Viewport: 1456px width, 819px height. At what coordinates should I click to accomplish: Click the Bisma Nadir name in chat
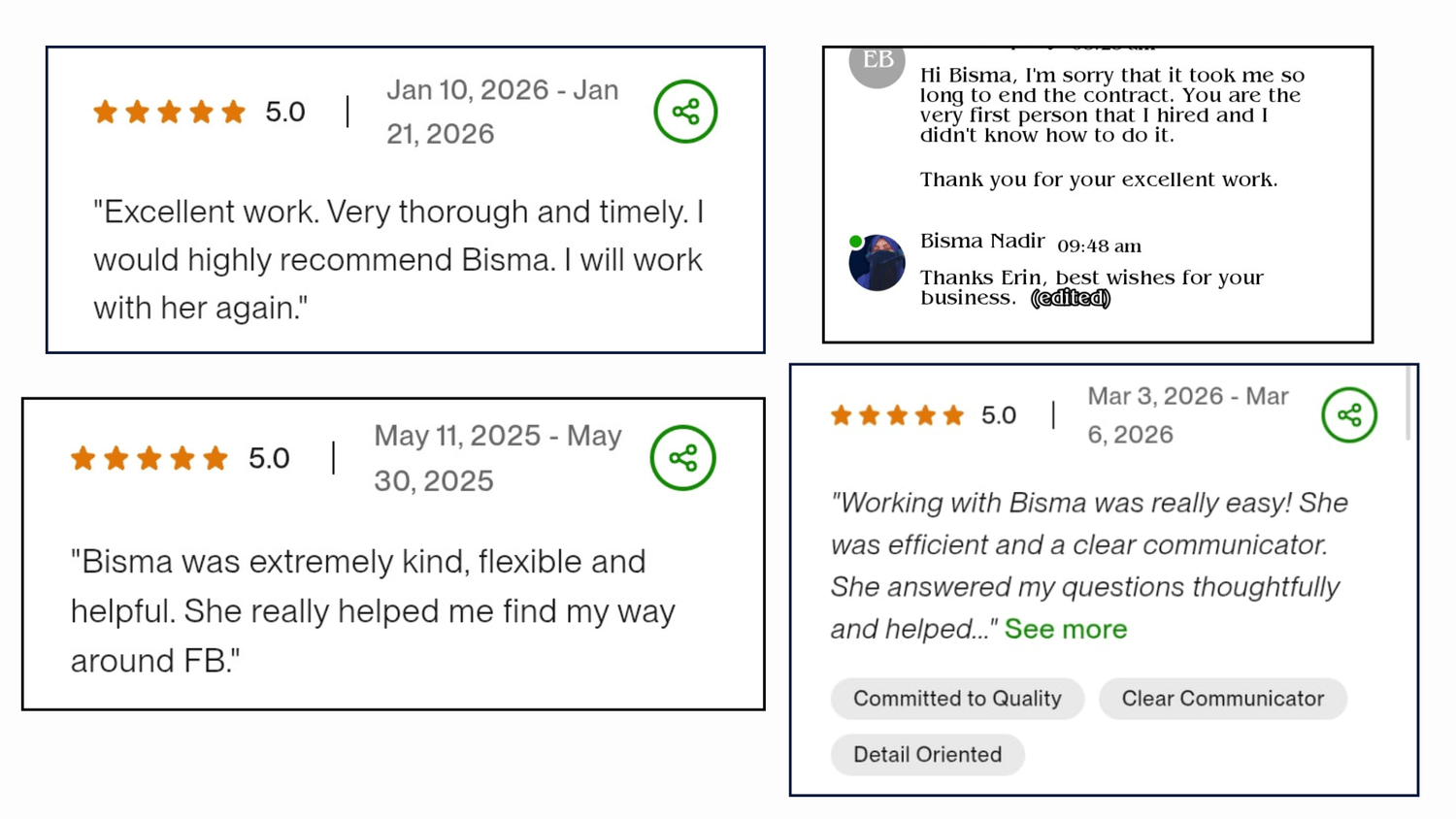pos(982,242)
